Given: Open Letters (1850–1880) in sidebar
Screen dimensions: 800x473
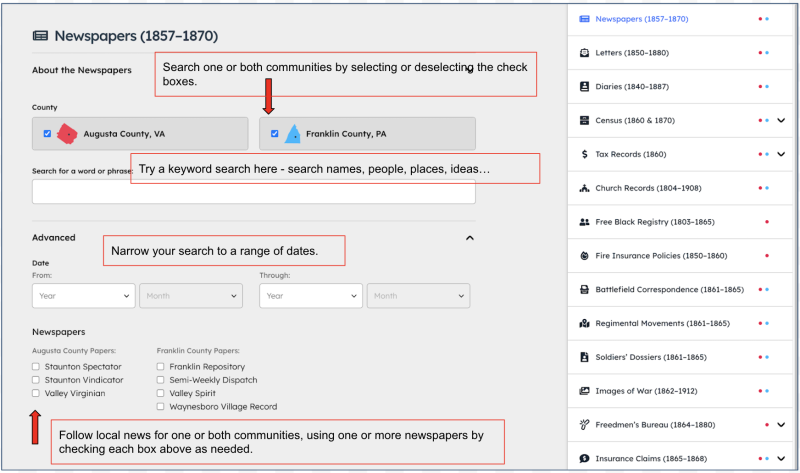Looking at the screenshot, I should tap(632, 53).
